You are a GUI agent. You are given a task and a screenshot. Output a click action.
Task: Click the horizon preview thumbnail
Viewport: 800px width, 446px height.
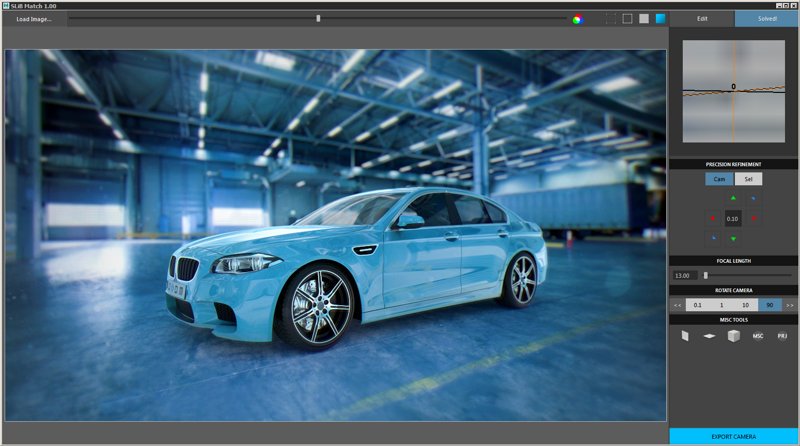734,91
